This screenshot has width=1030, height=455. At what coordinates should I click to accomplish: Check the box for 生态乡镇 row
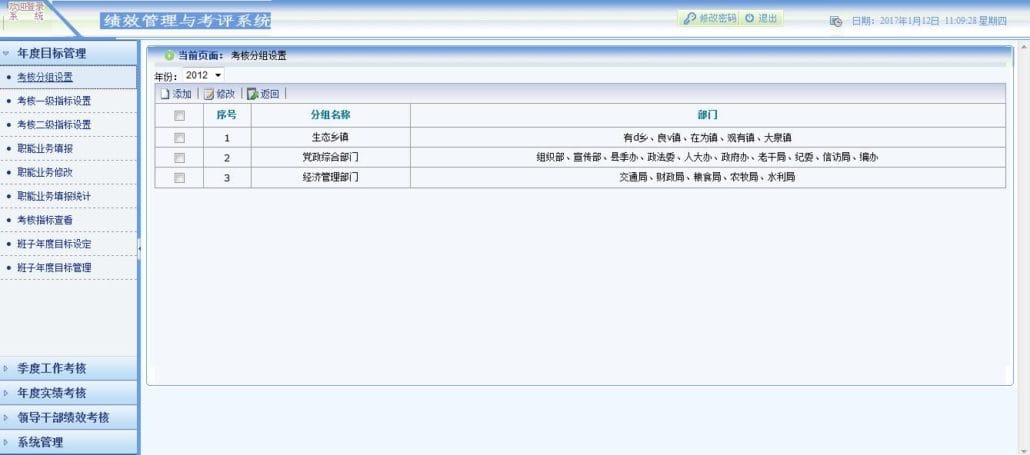(179, 138)
